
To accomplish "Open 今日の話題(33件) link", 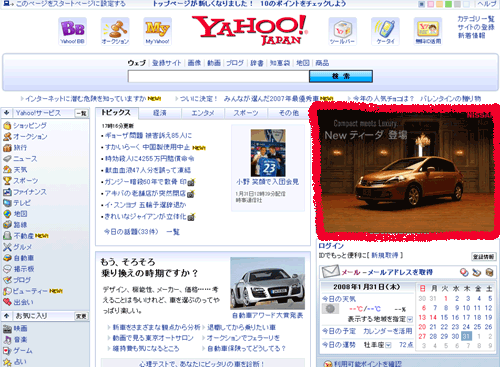I will coord(131,231).
